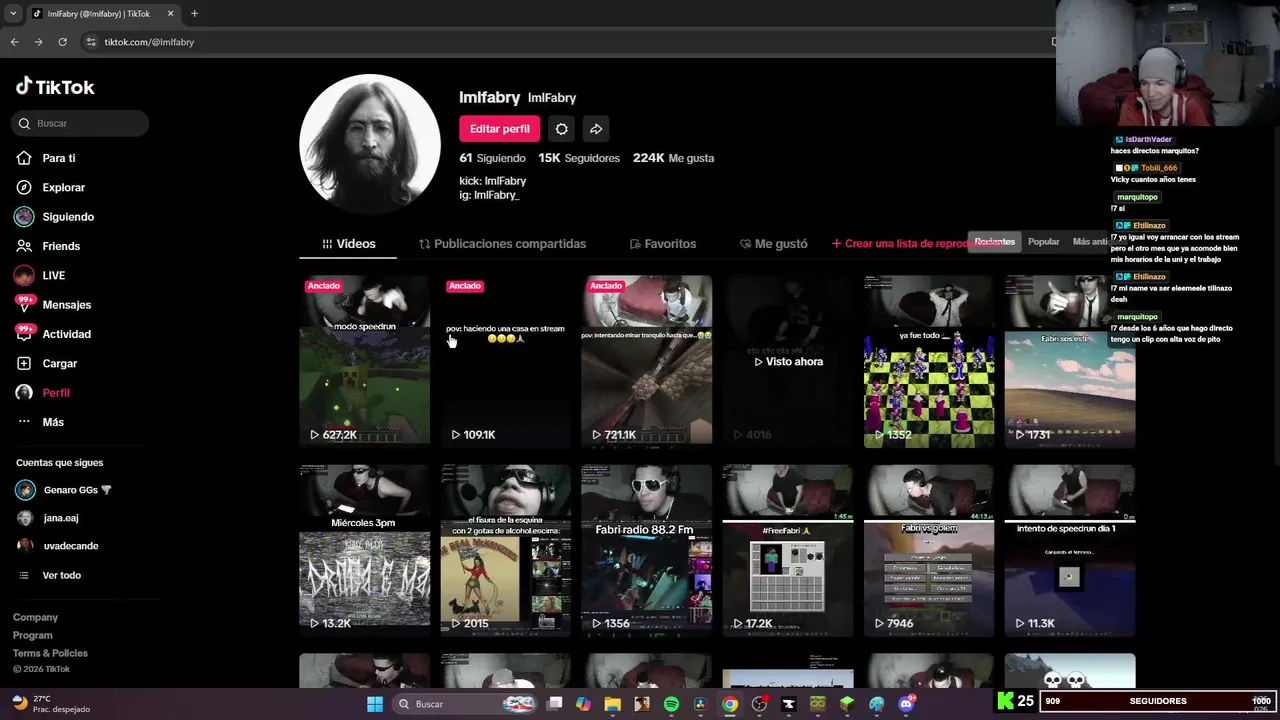1280x720 pixels.
Task: Open the 15K Seguidores list
Action: click(579, 158)
